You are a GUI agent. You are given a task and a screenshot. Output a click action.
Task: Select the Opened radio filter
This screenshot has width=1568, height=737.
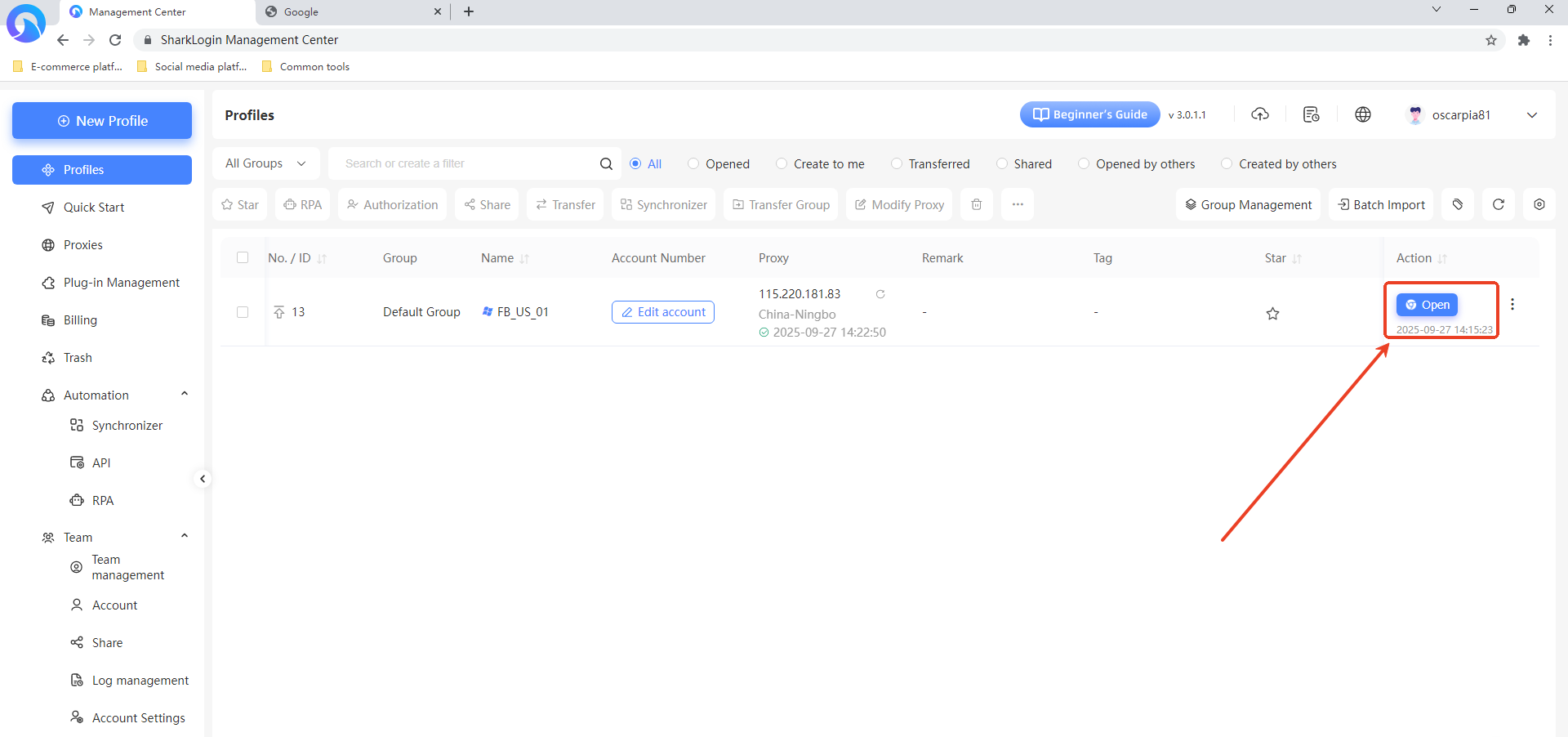click(x=693, y=163)
